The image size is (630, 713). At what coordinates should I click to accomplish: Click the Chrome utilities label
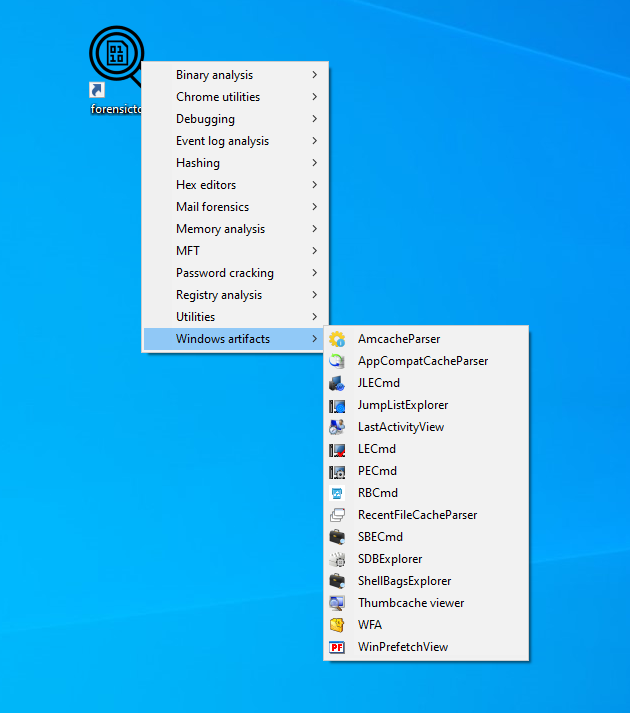pos(218,97)
